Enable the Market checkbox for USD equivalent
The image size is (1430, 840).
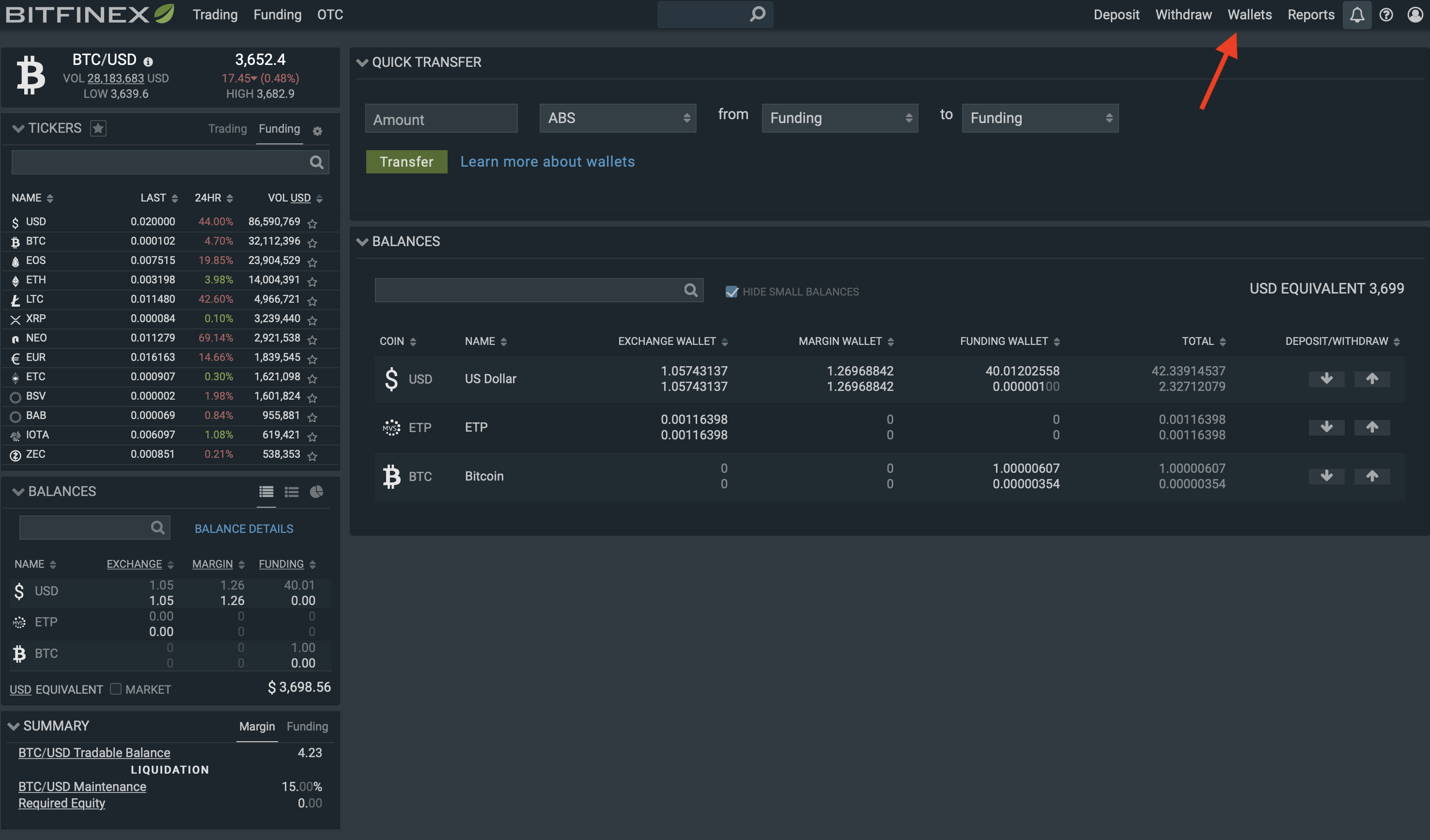click(x=116, y=688)
